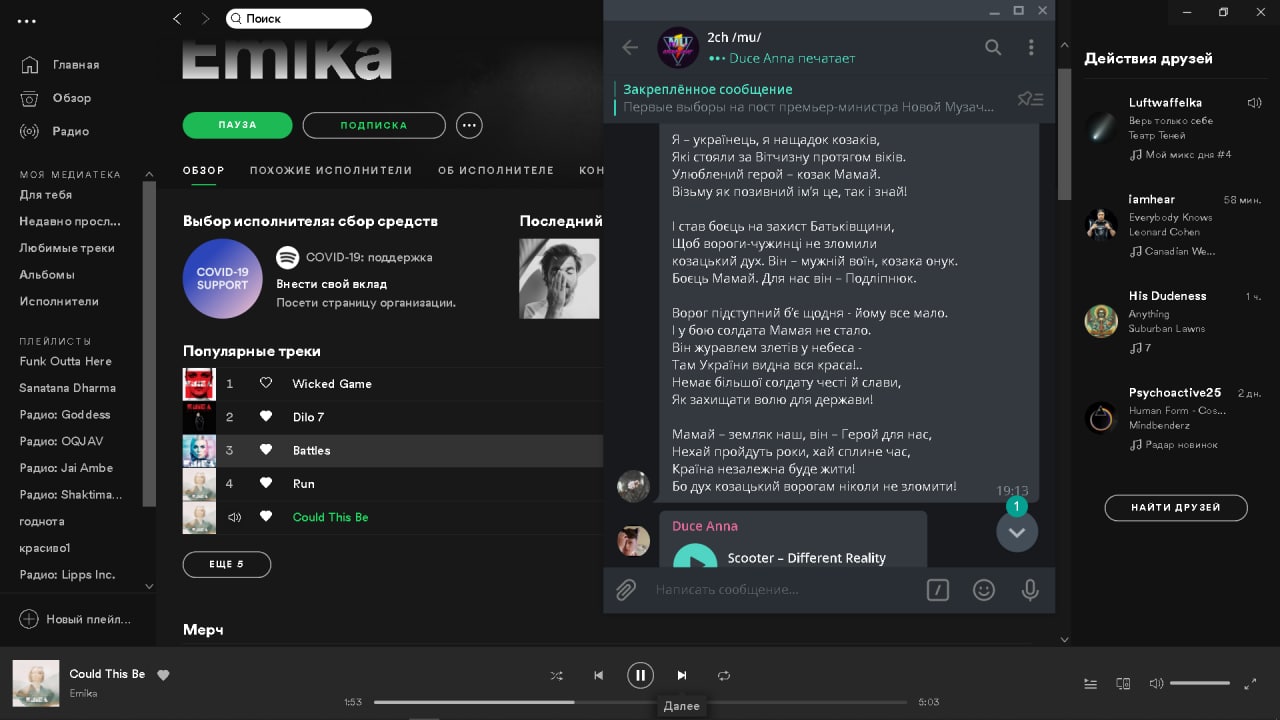Open Telegram chat options menu
Image resolution: width=1280 pixels, height=720 pixels.
click(1031, 47)
